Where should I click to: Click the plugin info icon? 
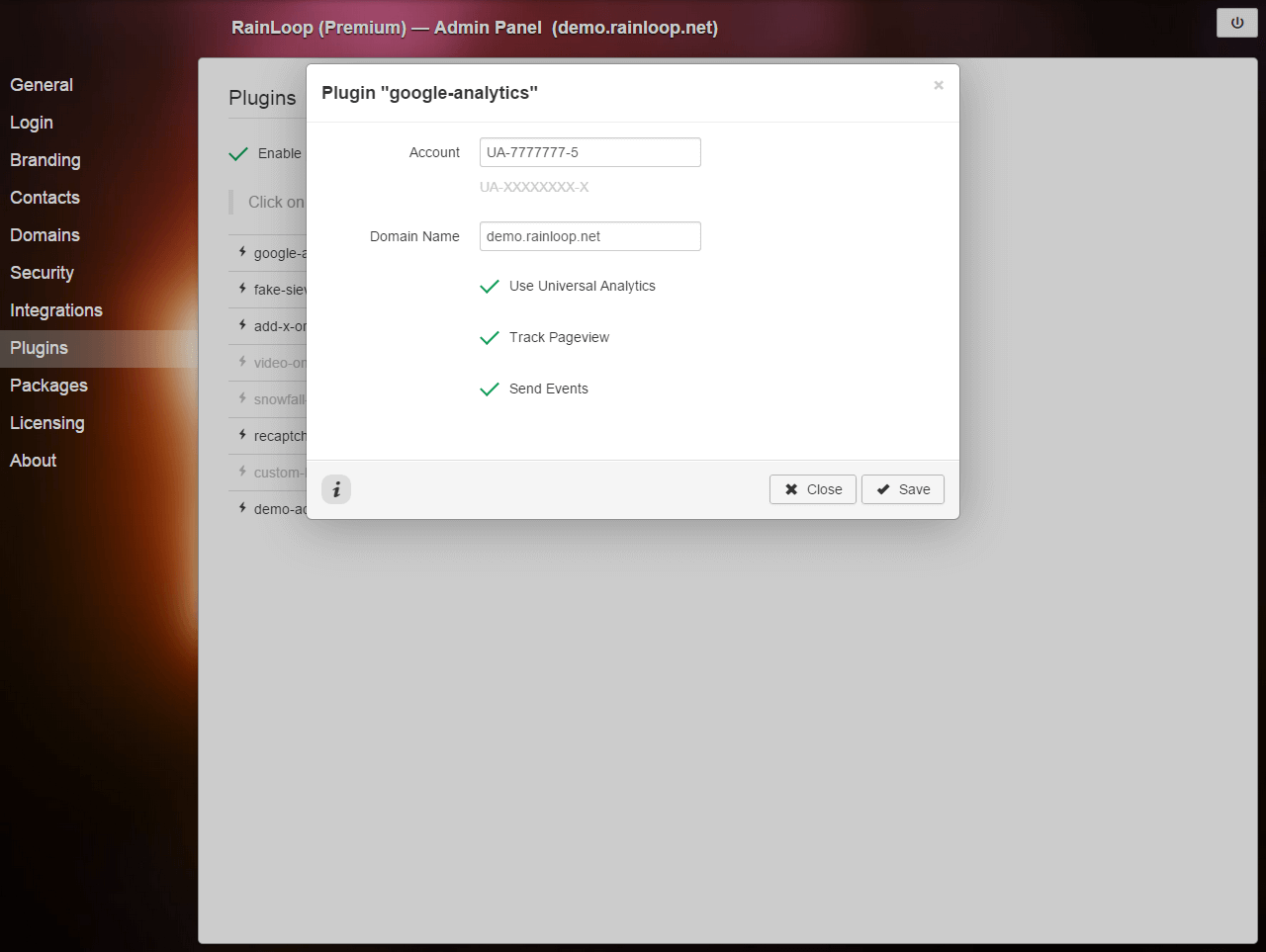336,489
